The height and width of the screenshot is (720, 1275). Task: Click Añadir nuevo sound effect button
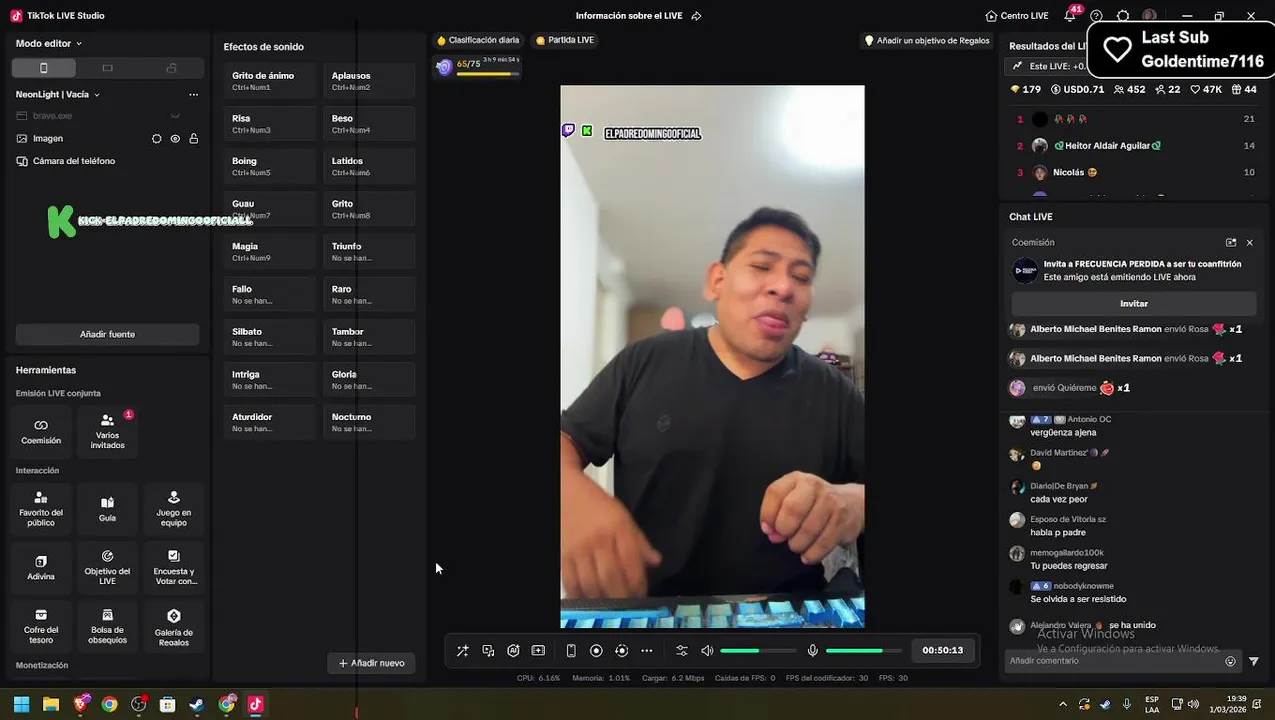tap(371, 663)
